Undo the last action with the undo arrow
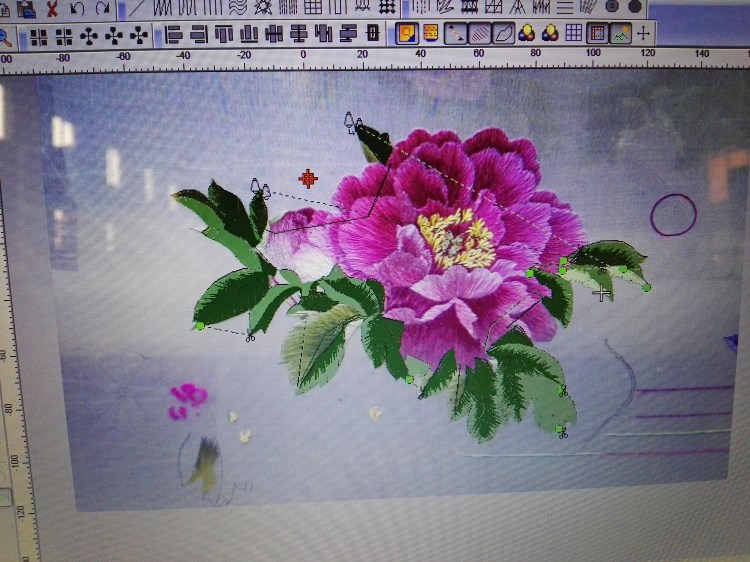This screenshot has height=562, width=750. (78, 8)
